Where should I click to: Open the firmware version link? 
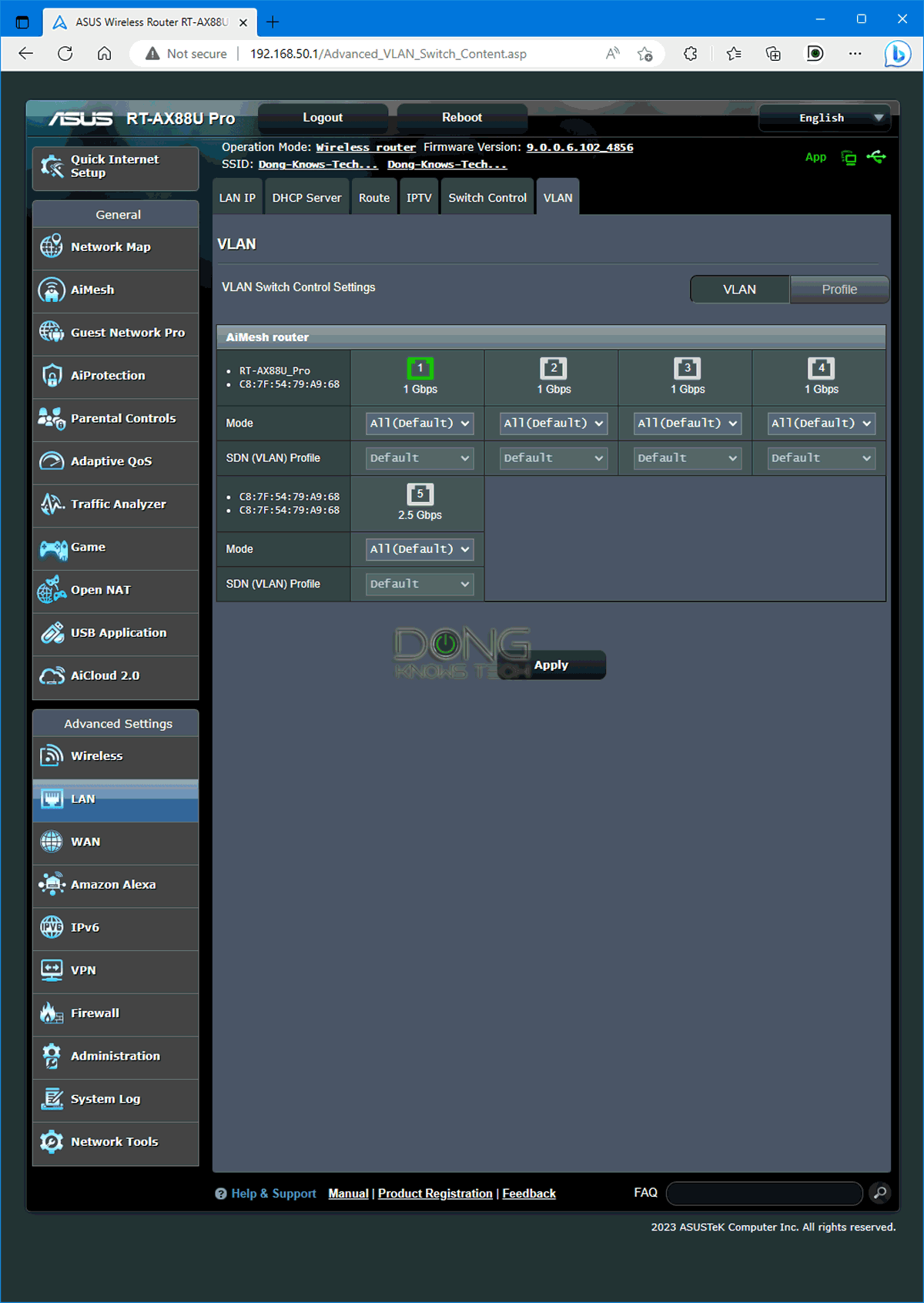[x=580, y=147]
